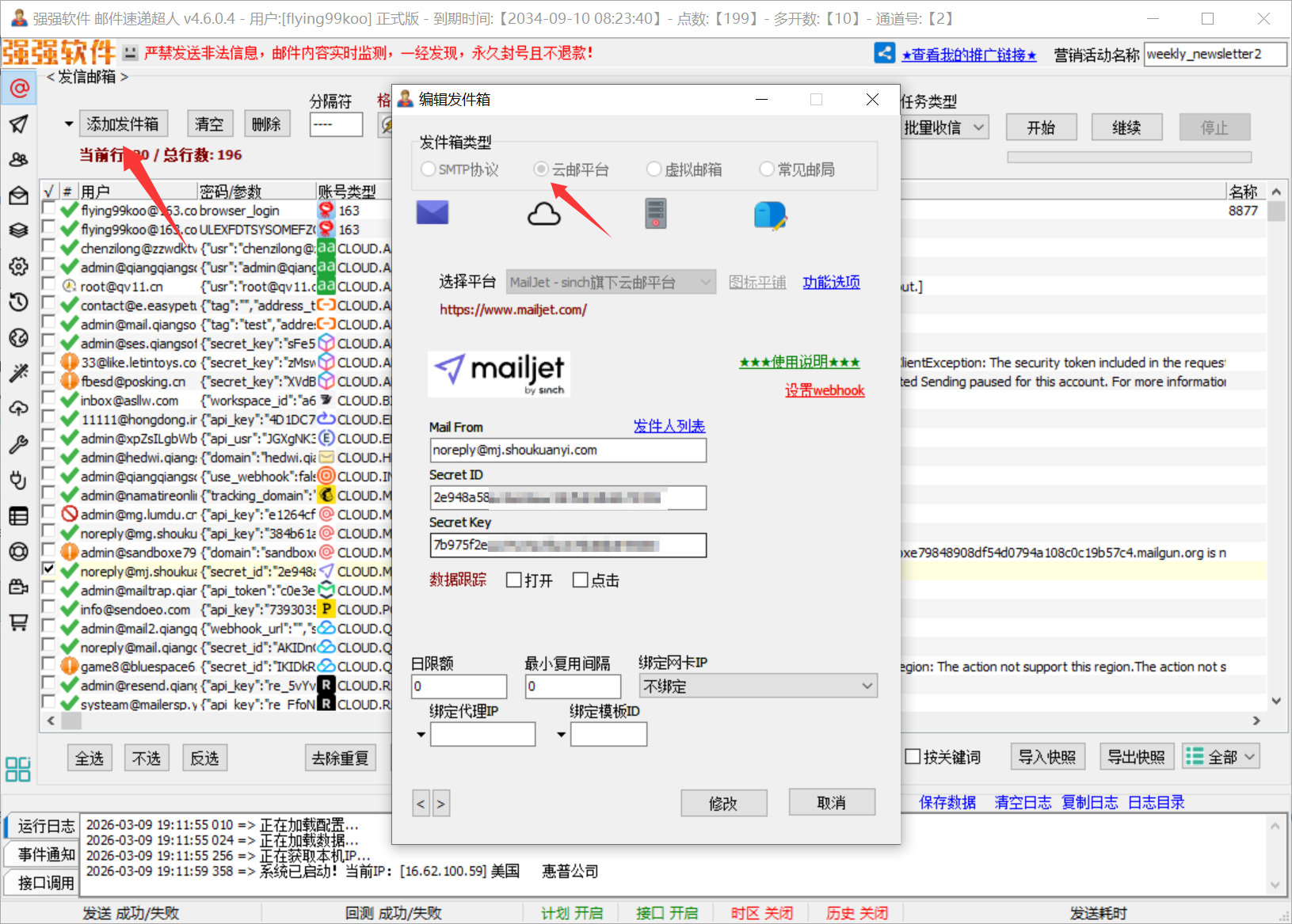Open the gear settings sidebar icon
Viewport: 1292px width, 924px height.
(19, 266)
